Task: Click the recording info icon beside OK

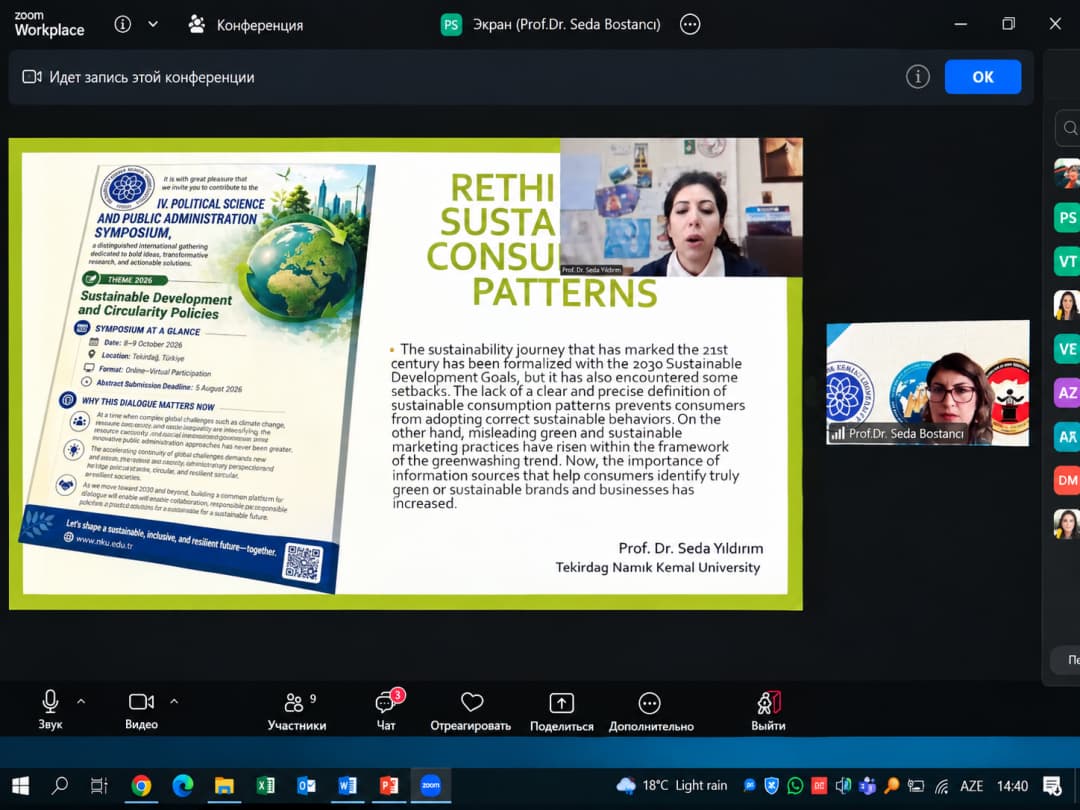Action: pyautogui.click(x=917, y=76)
